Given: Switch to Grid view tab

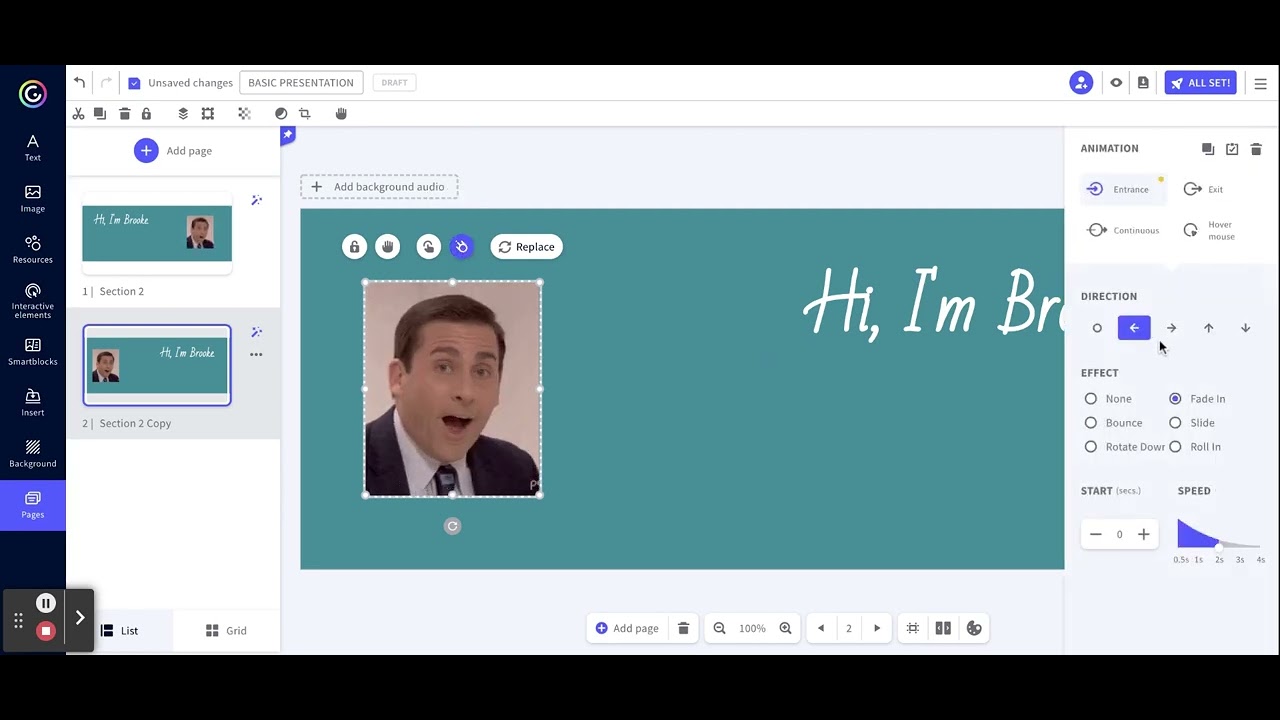Looking at the screenshot, I should pyautogui.click(x=226, y=631).
